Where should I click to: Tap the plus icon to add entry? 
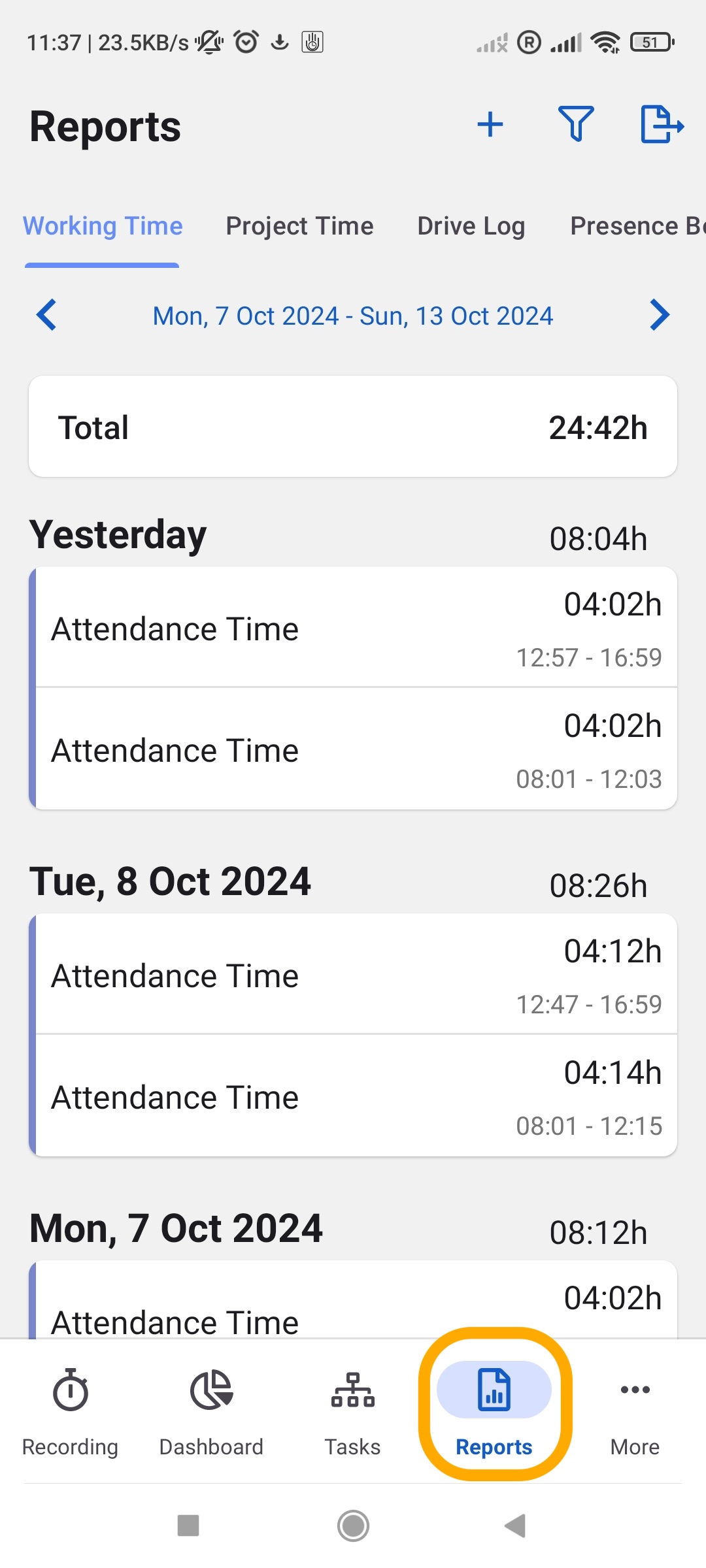click(490, 125)
